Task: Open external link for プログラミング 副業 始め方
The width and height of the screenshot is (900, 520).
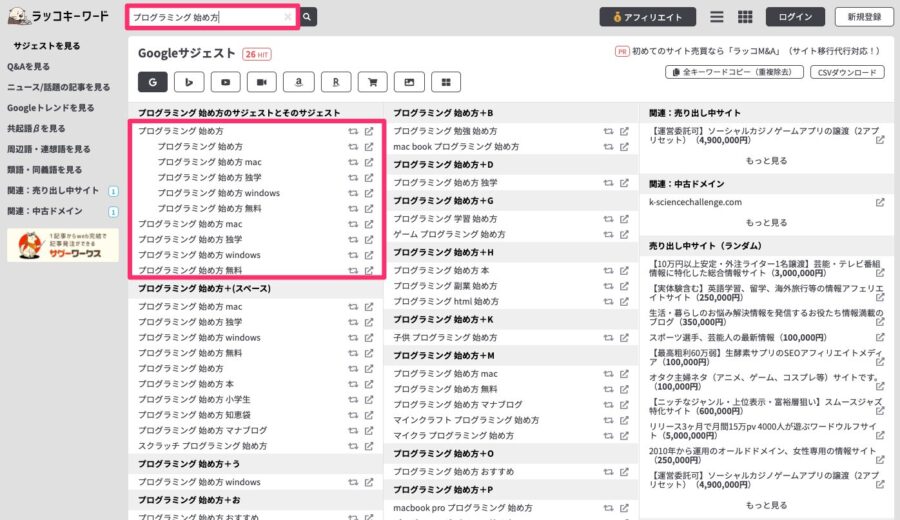Action: pos(624,286)
